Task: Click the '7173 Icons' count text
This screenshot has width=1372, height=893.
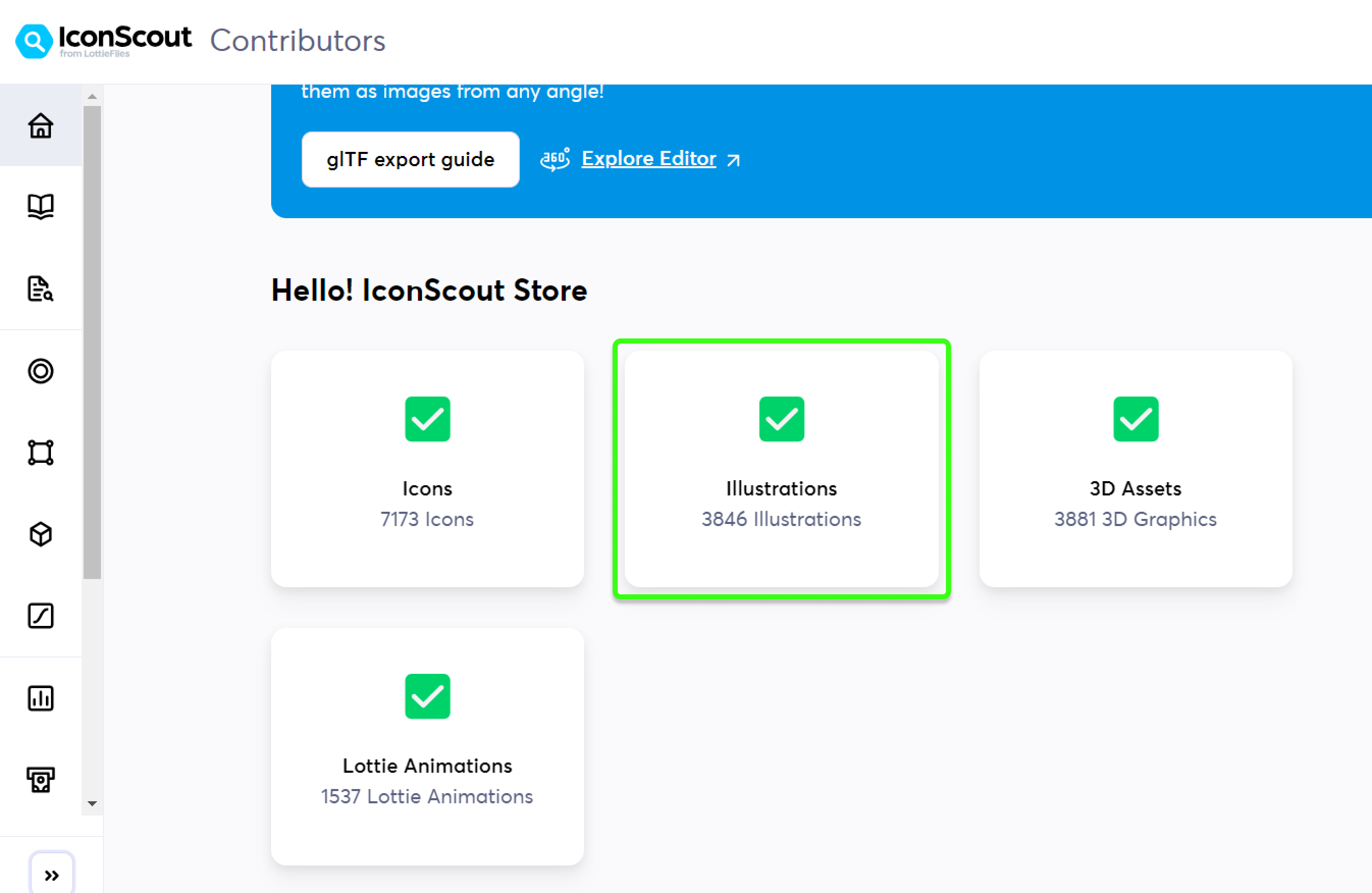Action: tap(427, 519)
